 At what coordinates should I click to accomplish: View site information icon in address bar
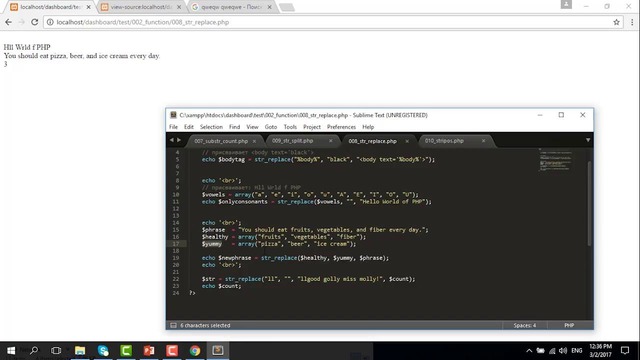point(50,22)
